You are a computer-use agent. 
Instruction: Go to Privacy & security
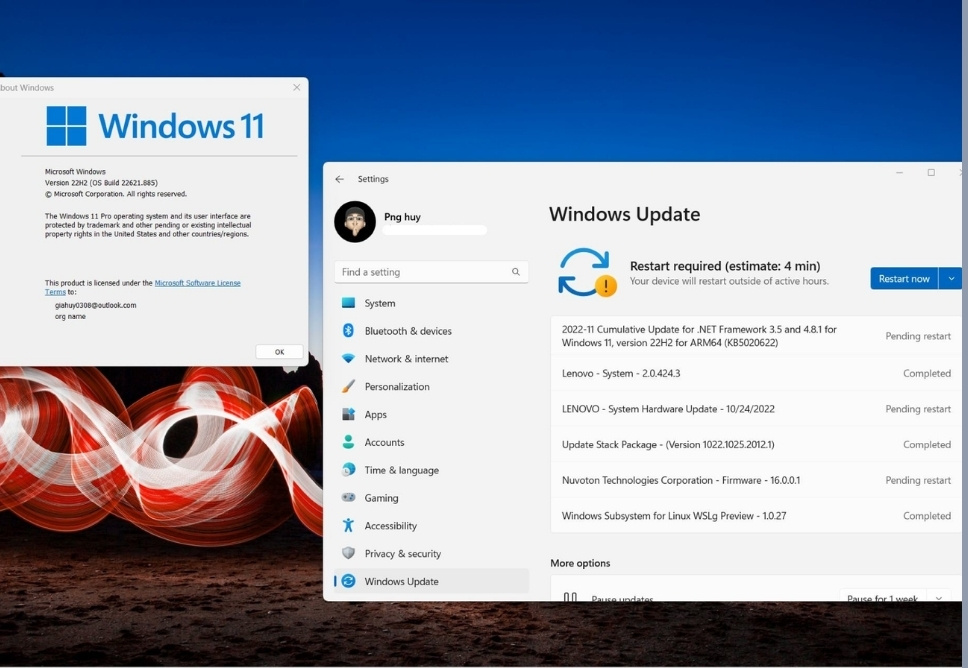[x=431, y=553]
